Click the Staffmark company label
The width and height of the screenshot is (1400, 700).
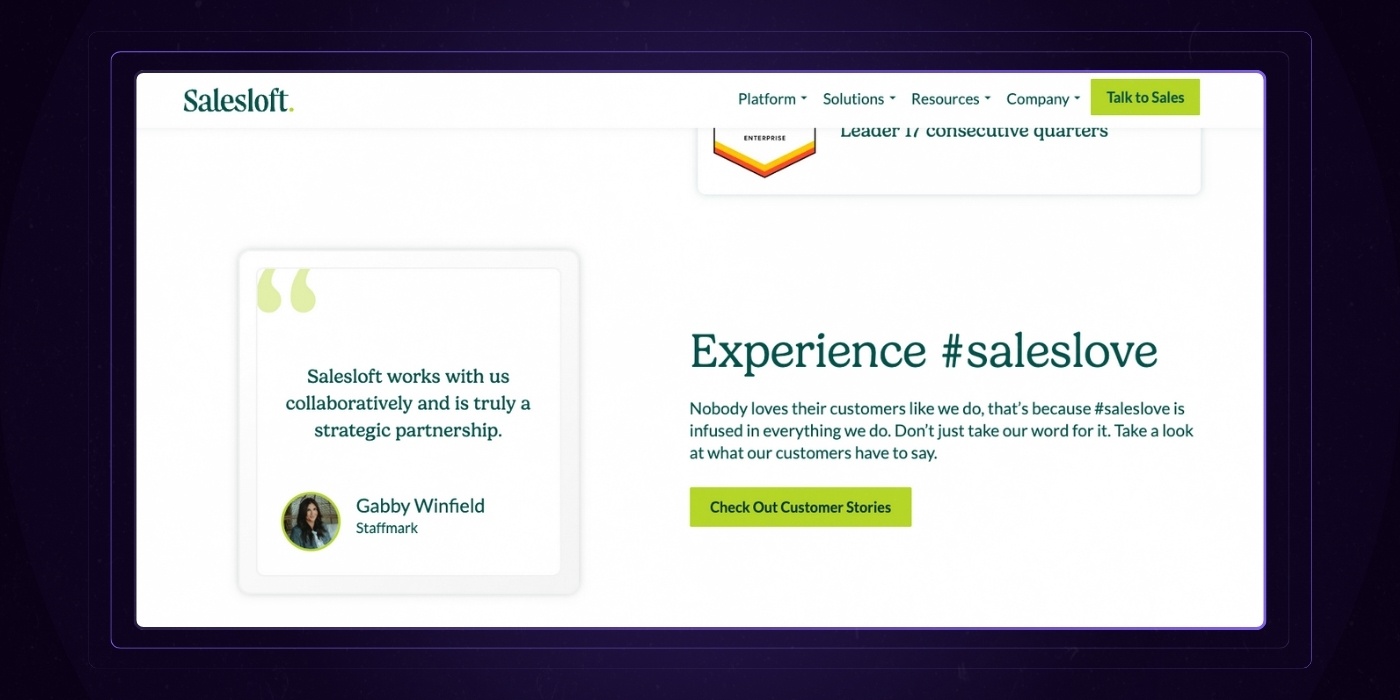(x=387, y=528)
